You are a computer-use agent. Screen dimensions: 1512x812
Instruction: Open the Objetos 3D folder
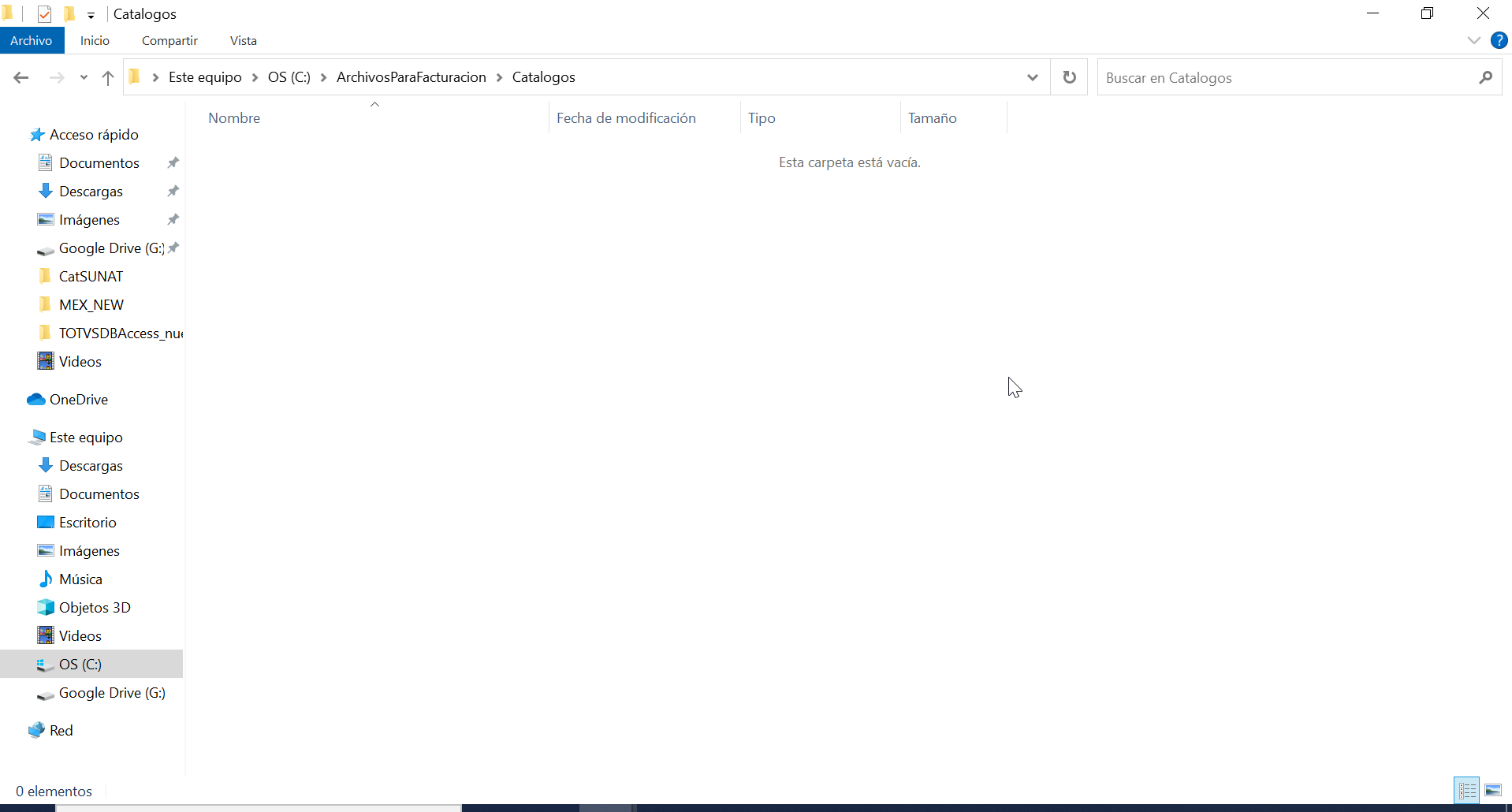point(95,608)
